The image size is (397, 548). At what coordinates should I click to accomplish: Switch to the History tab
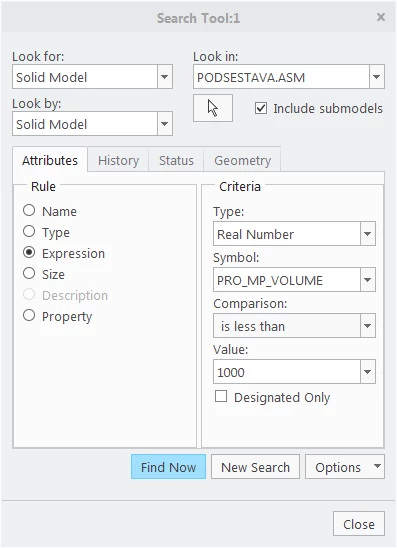(x=118, y=160)
